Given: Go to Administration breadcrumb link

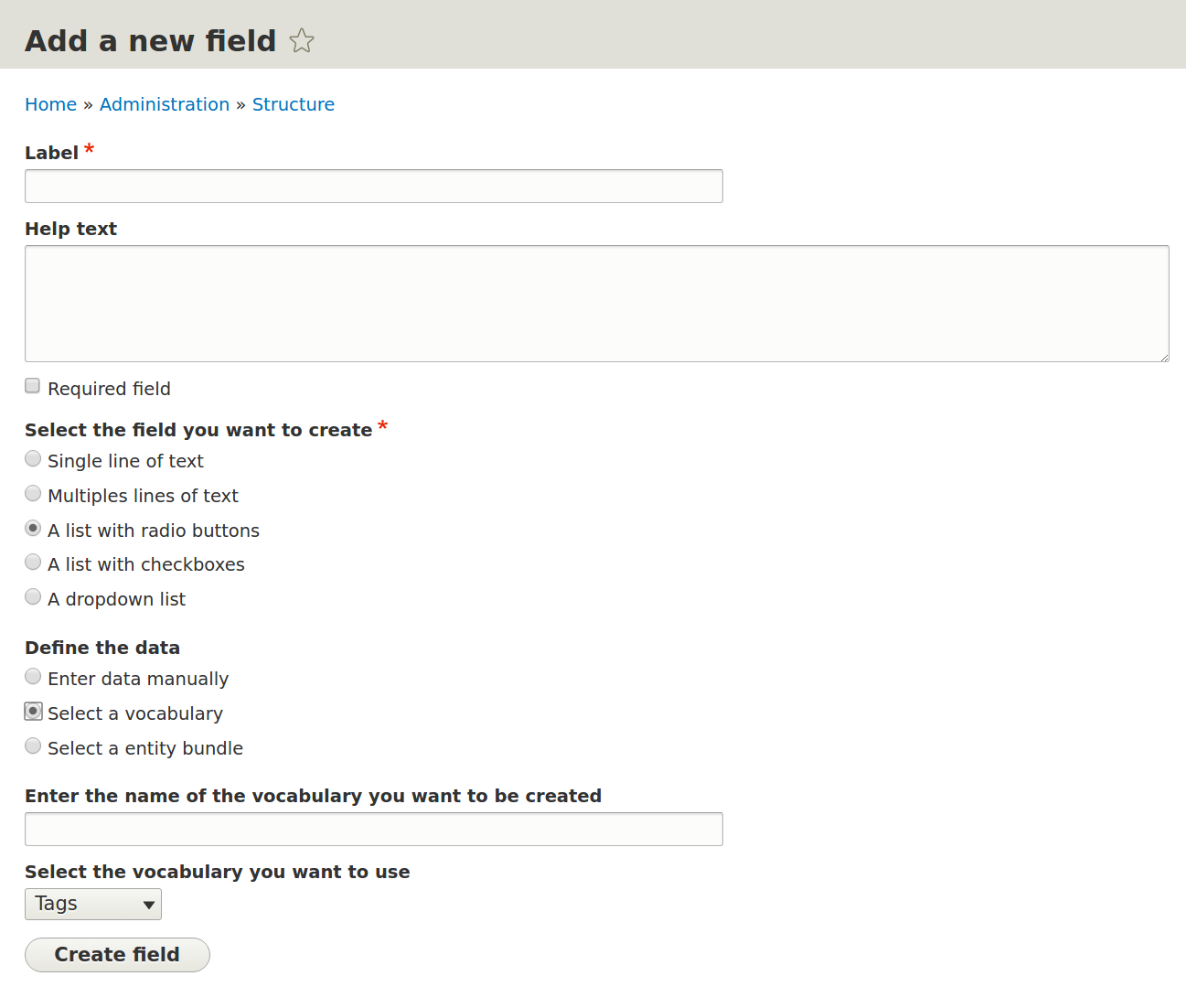Looking at the screenshot, I should 165,104.
